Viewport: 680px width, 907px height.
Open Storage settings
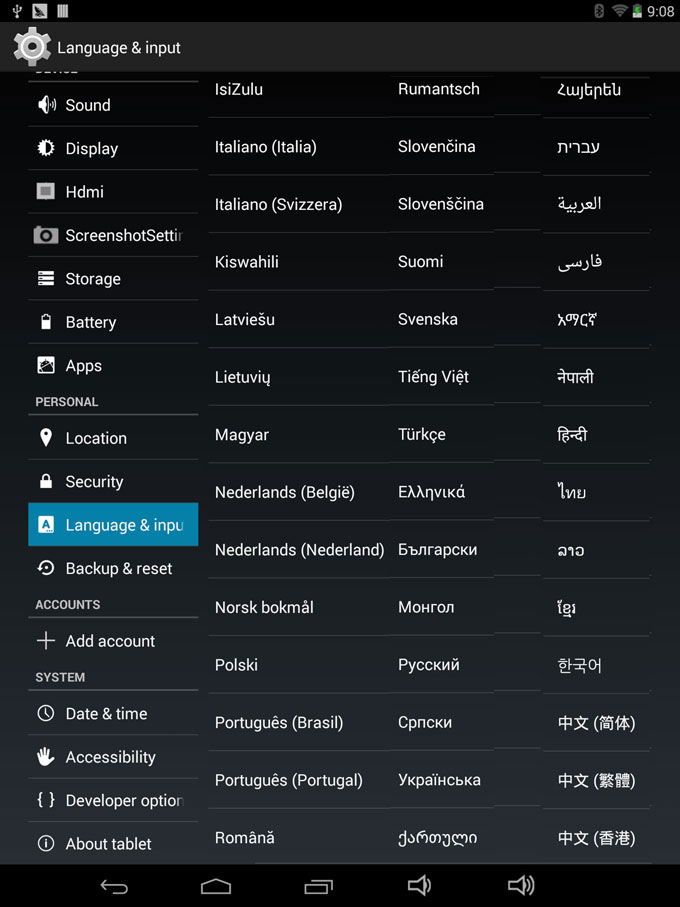point(92,279)
